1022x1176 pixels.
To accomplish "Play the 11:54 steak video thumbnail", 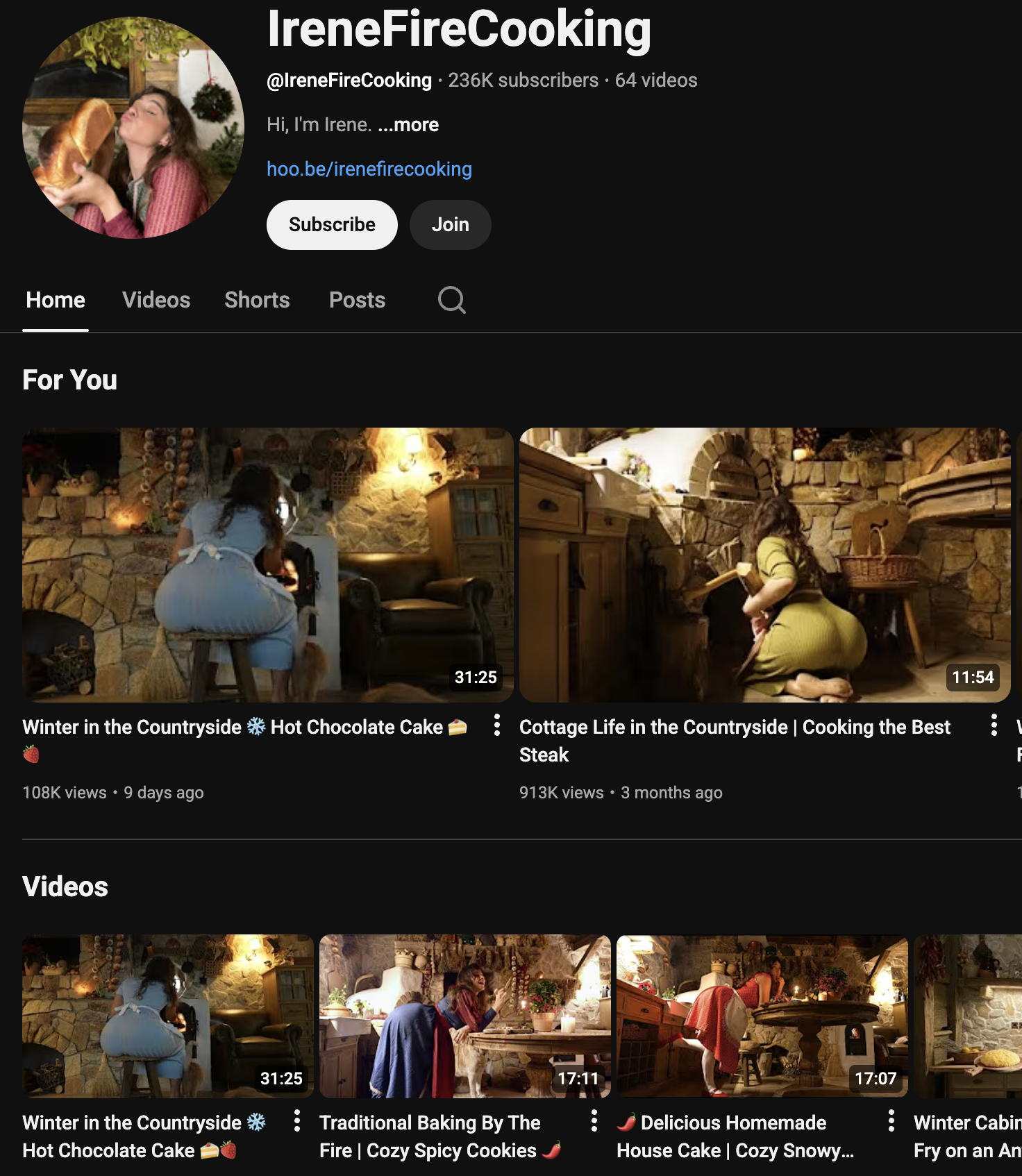I will tap(765, 565).
